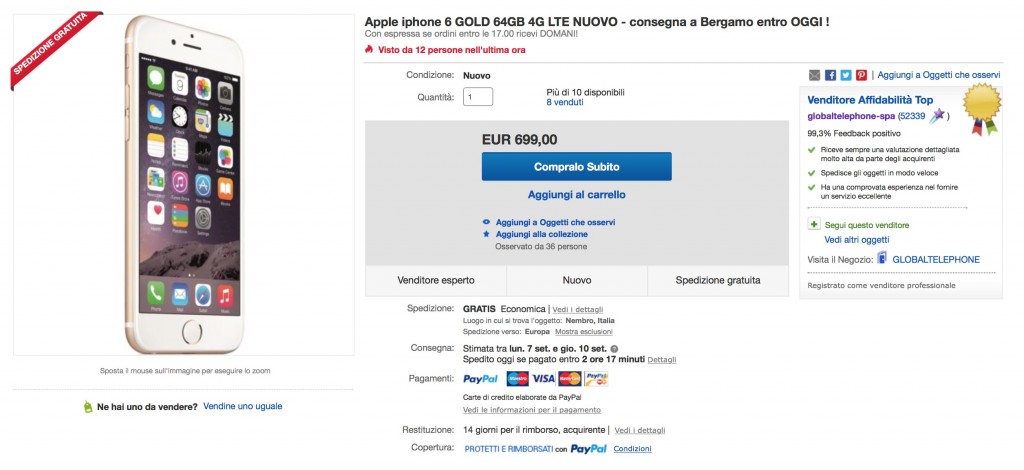This screenshot has height=470, width=1024.
Task: Share listing via email icon
Action: [814, 75]
